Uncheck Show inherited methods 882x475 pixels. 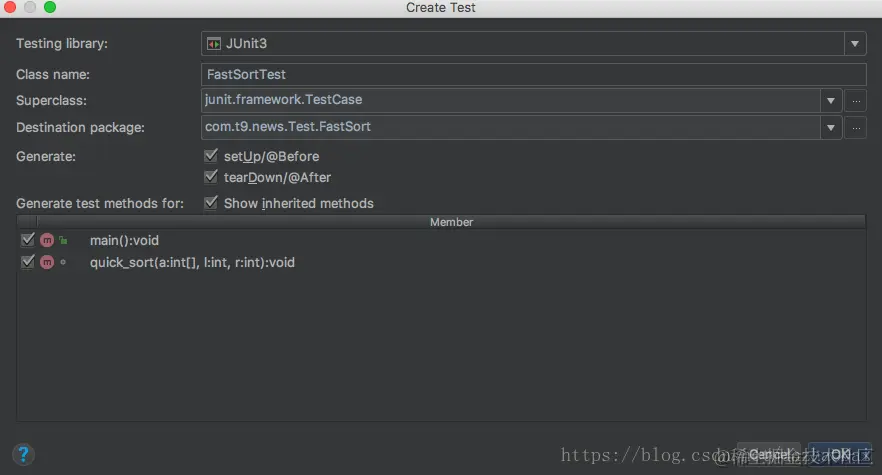click(x=211, y=203)
